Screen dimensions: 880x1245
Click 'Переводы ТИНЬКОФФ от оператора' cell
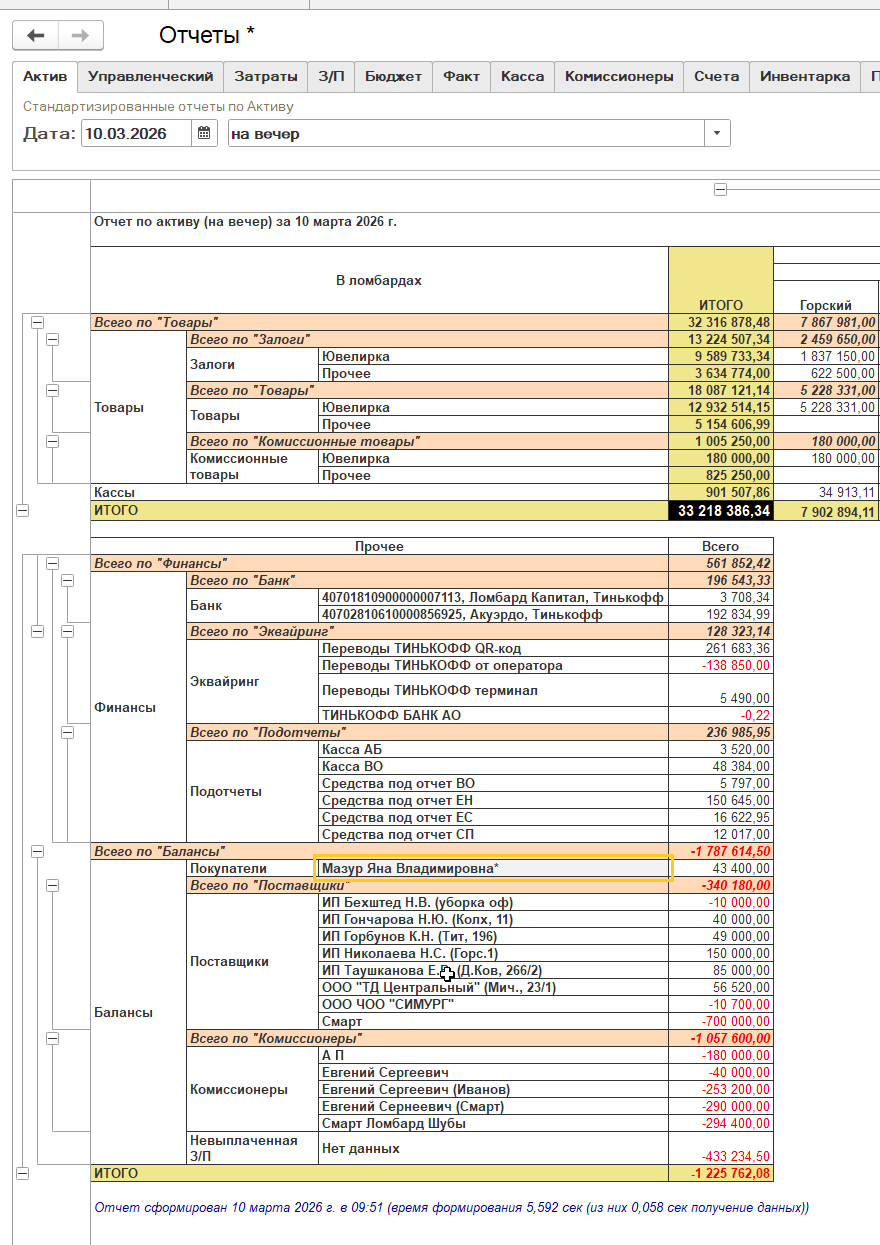tap(493, 665)
